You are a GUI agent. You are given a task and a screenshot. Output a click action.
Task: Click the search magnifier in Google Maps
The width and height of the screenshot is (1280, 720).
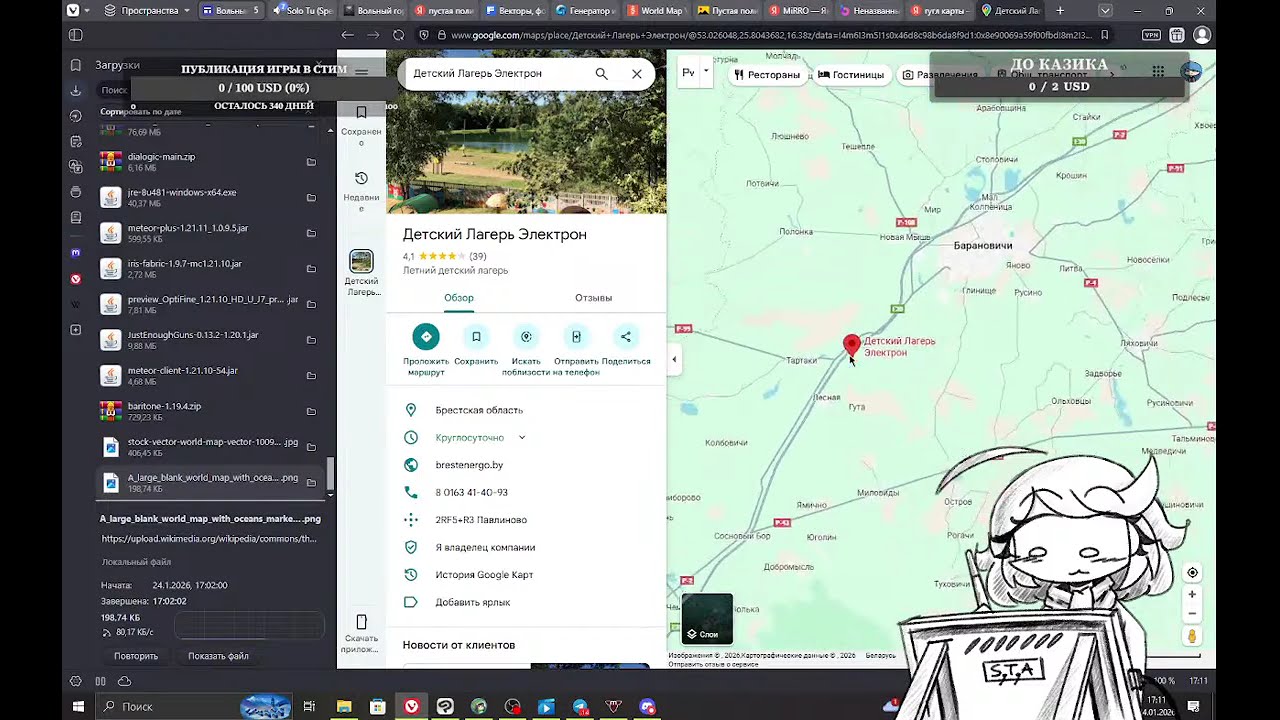click(x=601, y=73)
